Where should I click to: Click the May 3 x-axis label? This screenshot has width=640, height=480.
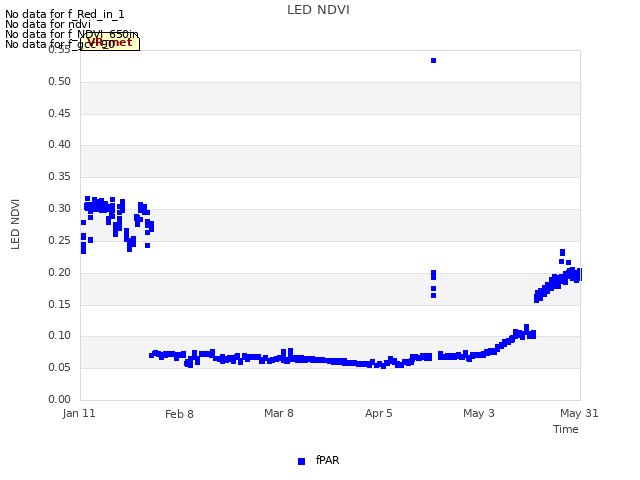(x=478, y=413)
